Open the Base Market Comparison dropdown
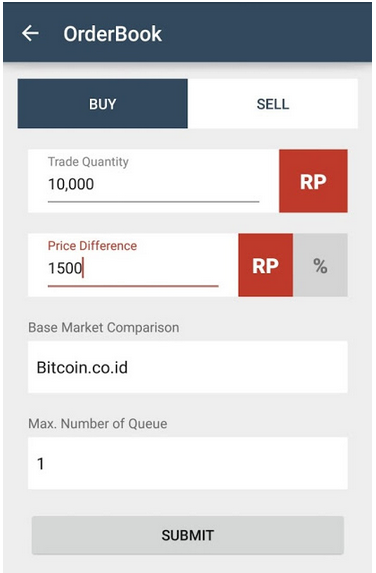376x573 pixels. click(188, 367)
